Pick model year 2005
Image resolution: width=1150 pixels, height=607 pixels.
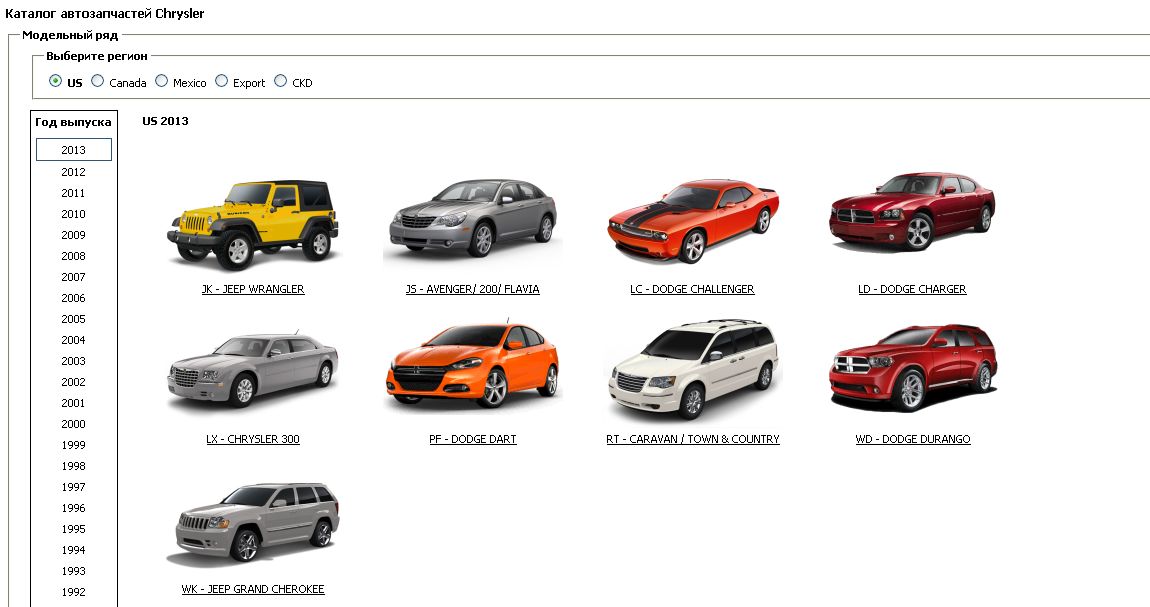point(73,319)
